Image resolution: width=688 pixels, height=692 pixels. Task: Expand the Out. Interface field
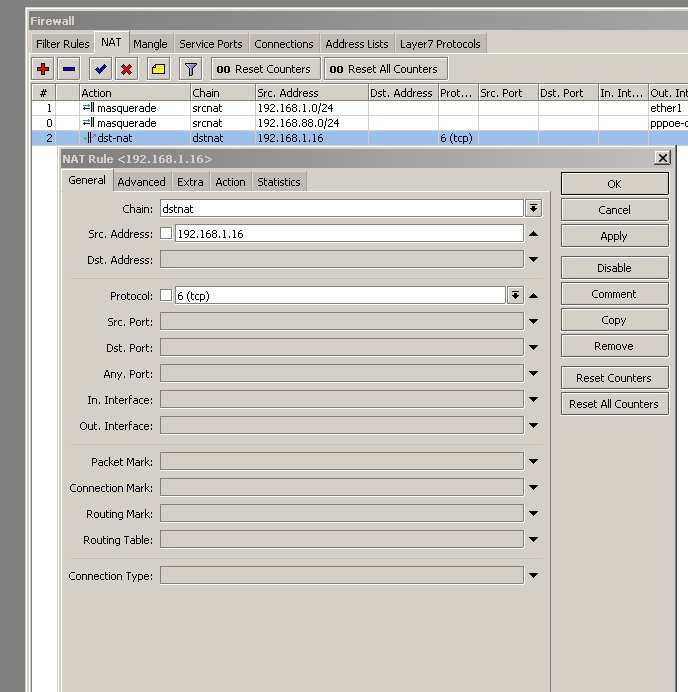click(x=534, y=425)
